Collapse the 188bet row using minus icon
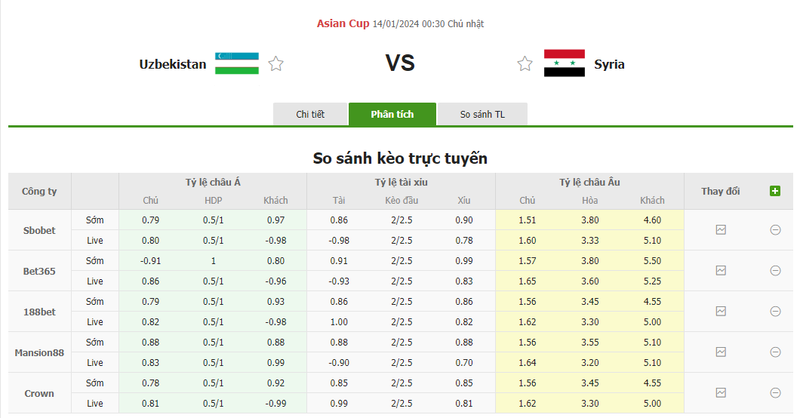 point(775,311)
